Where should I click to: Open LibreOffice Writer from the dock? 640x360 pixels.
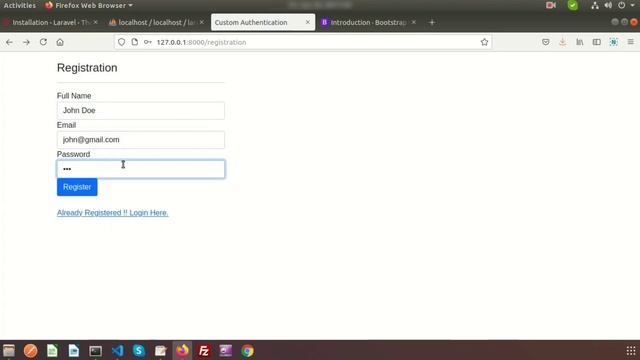point(74,351)
